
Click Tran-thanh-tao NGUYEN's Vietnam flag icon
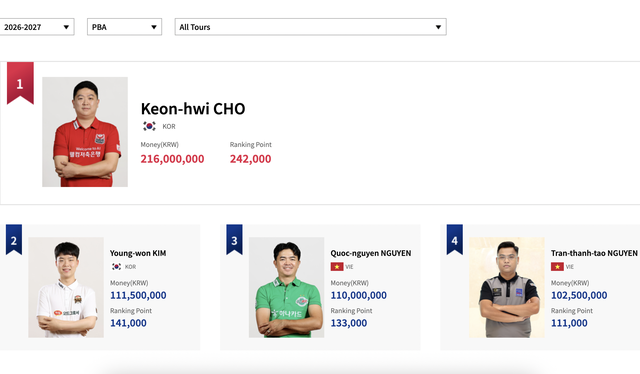(557, 267)
